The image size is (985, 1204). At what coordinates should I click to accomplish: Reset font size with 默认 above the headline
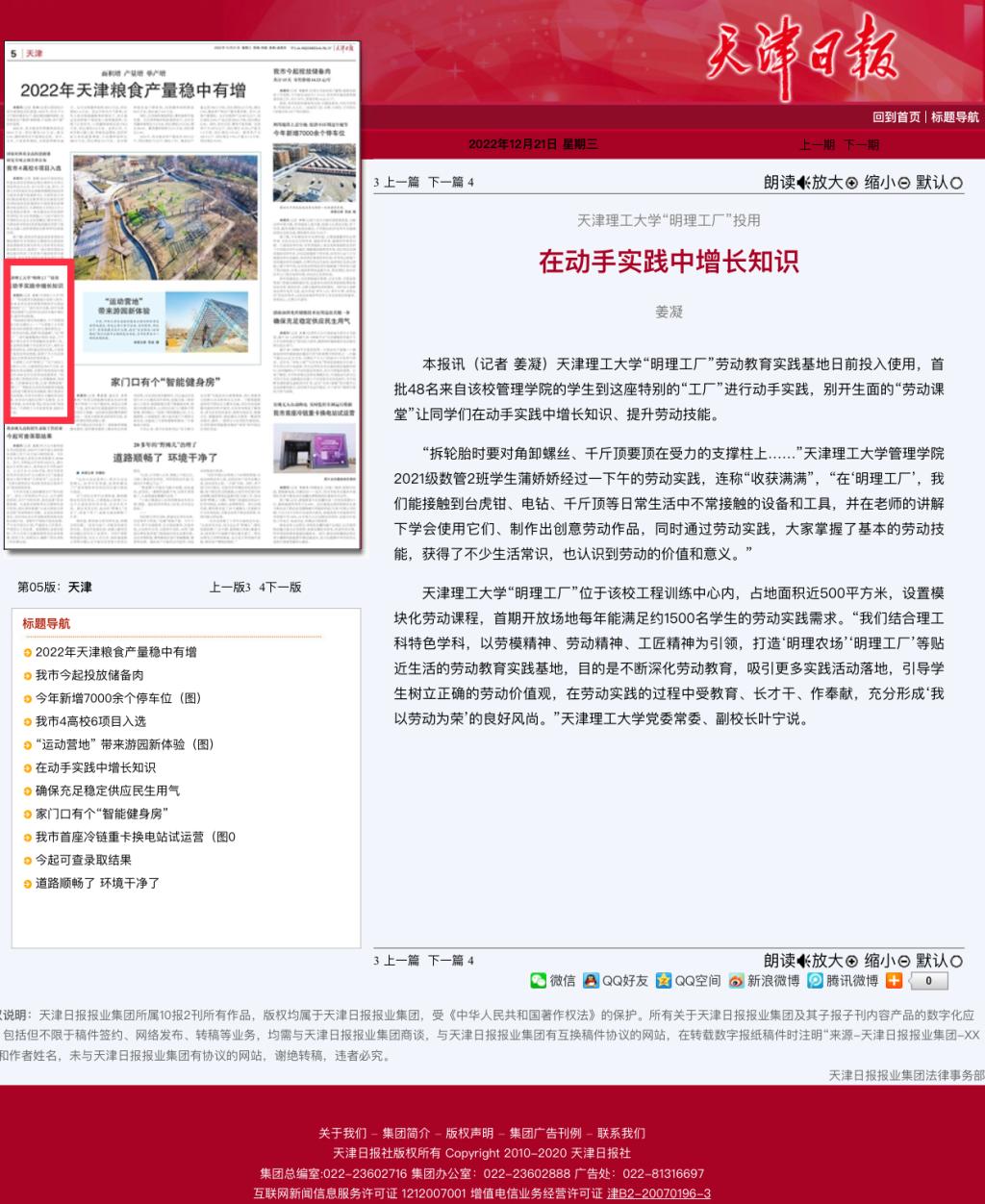click(939, 182)
